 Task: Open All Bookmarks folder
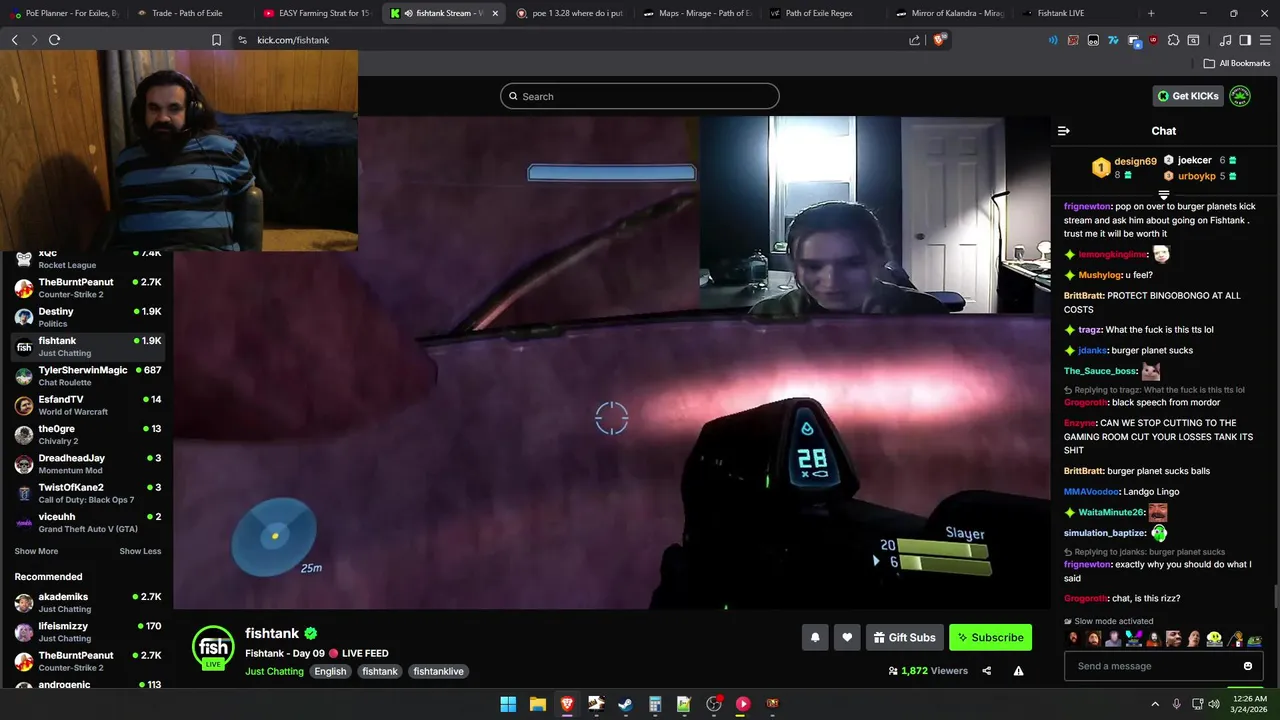(1237, 63)
